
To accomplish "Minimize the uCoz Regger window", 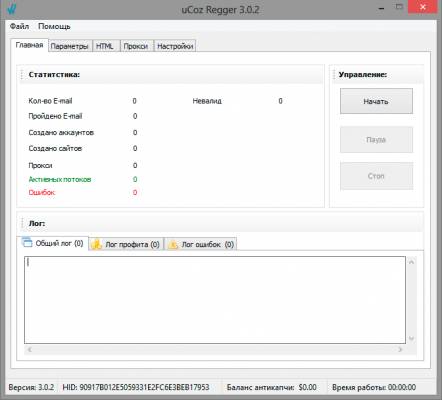I will [382, 8].
